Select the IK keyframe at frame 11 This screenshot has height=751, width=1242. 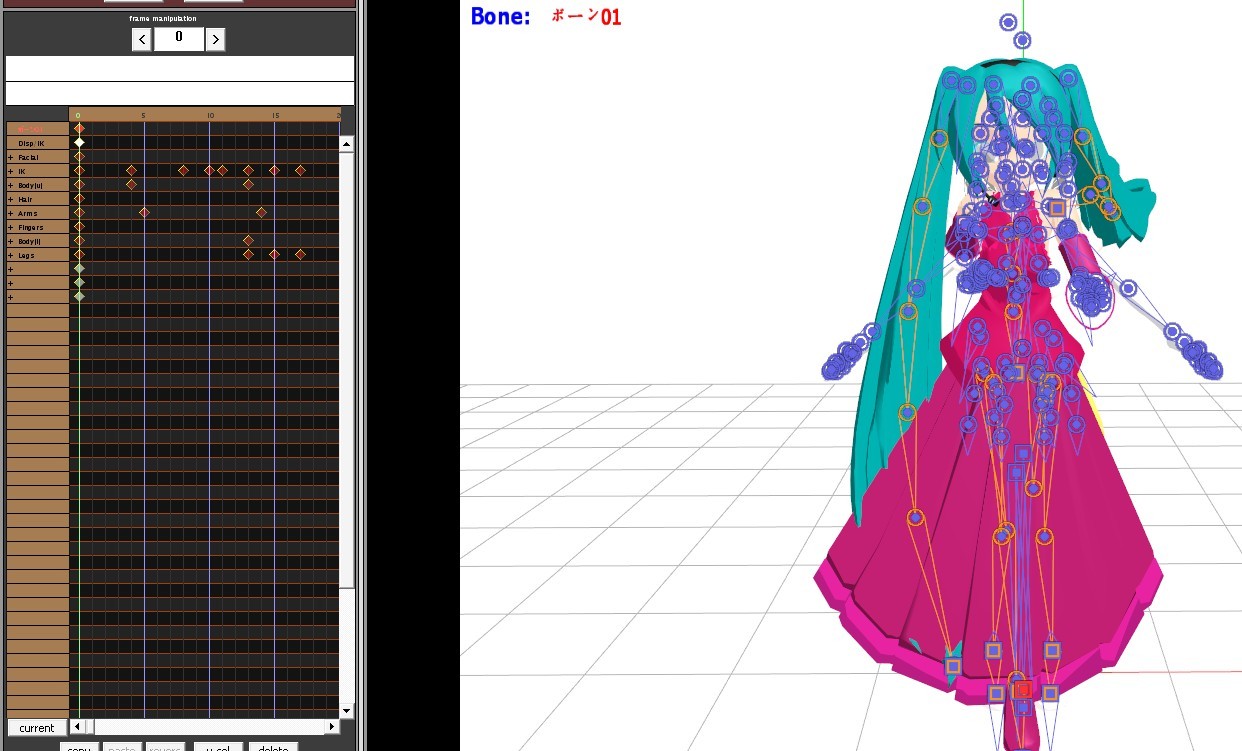click(222, 171)
